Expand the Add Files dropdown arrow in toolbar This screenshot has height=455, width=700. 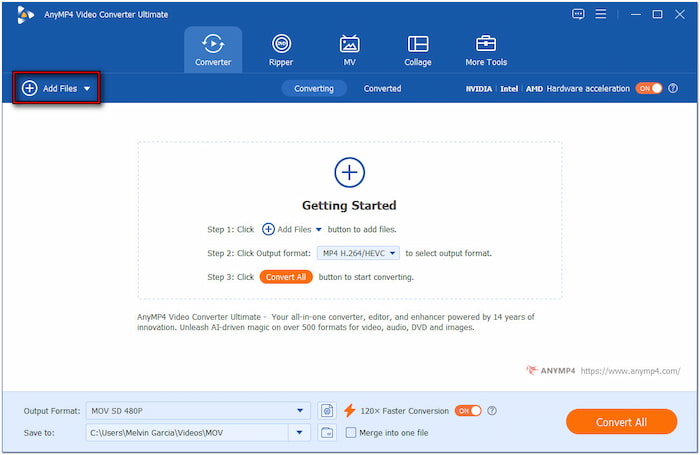click(x=87, y=88)
